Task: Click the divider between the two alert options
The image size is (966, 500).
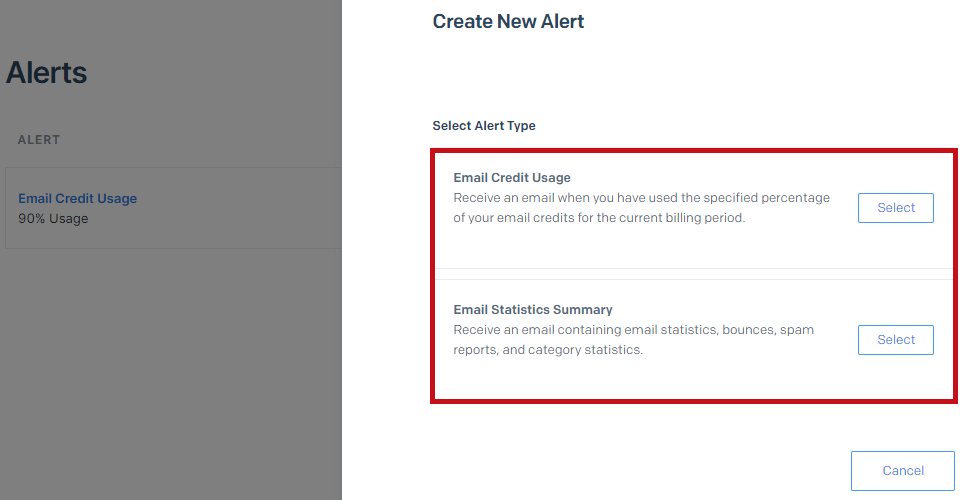Action: [x=693, y=274]
